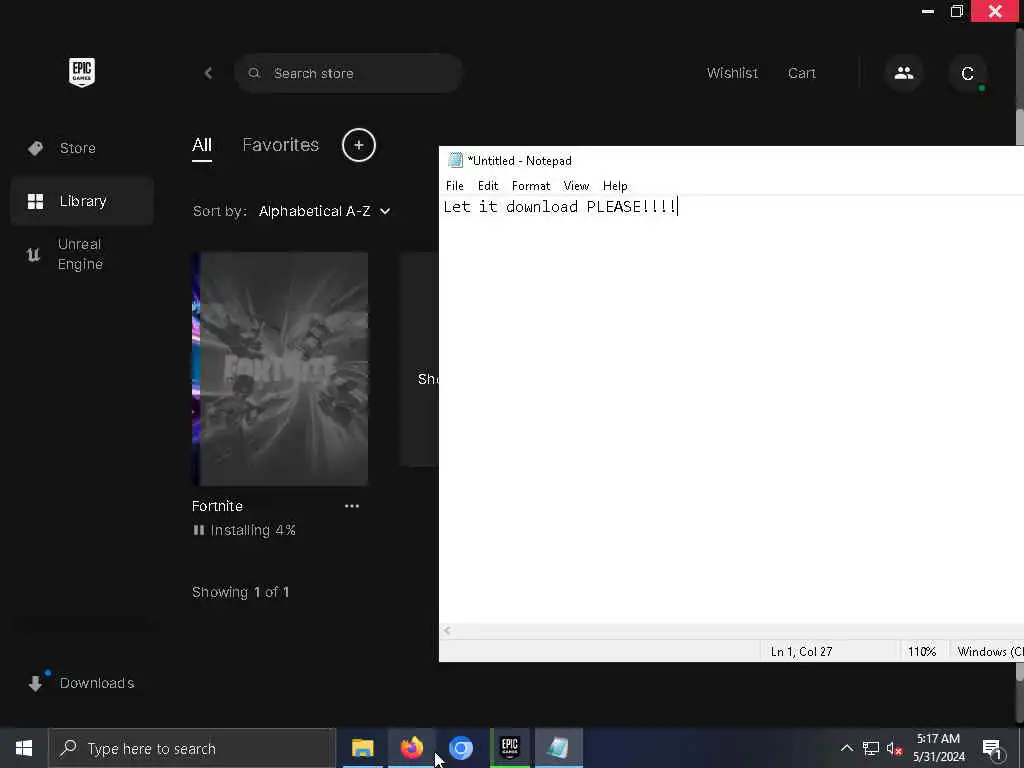This screenshot has height=768, width=1024.
Task: Open Notepad Edit menu
Action: [488, 186]
